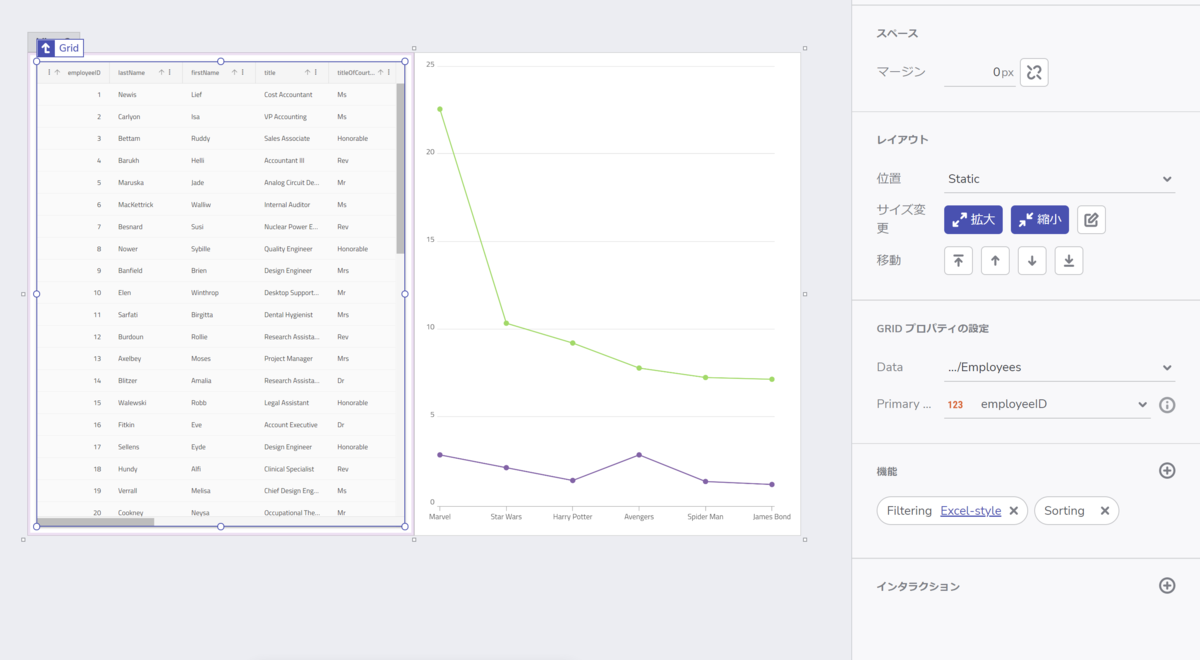Click the Grid selection breadcrumb arrow icon
Viewport: 1200px width, 660px height.
[44, 47]
